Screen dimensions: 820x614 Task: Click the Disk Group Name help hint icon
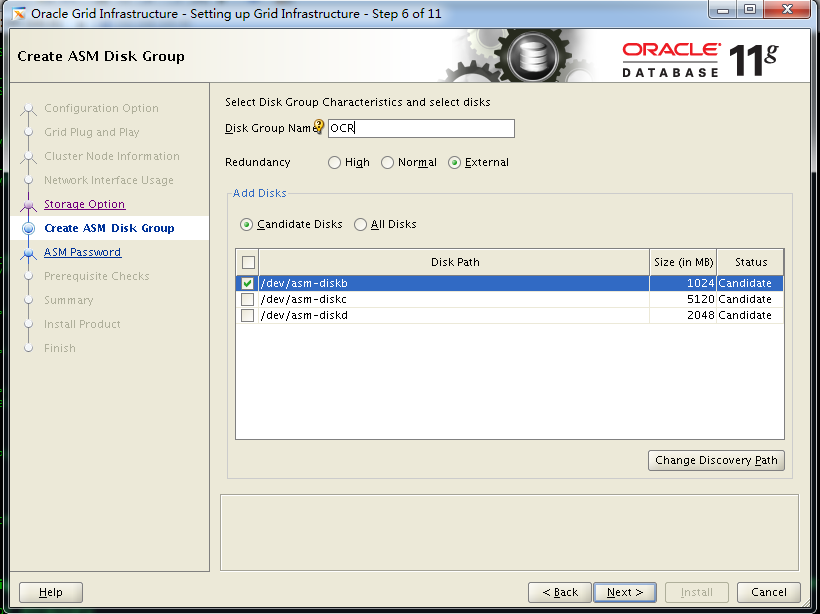(x=318, y=127)
